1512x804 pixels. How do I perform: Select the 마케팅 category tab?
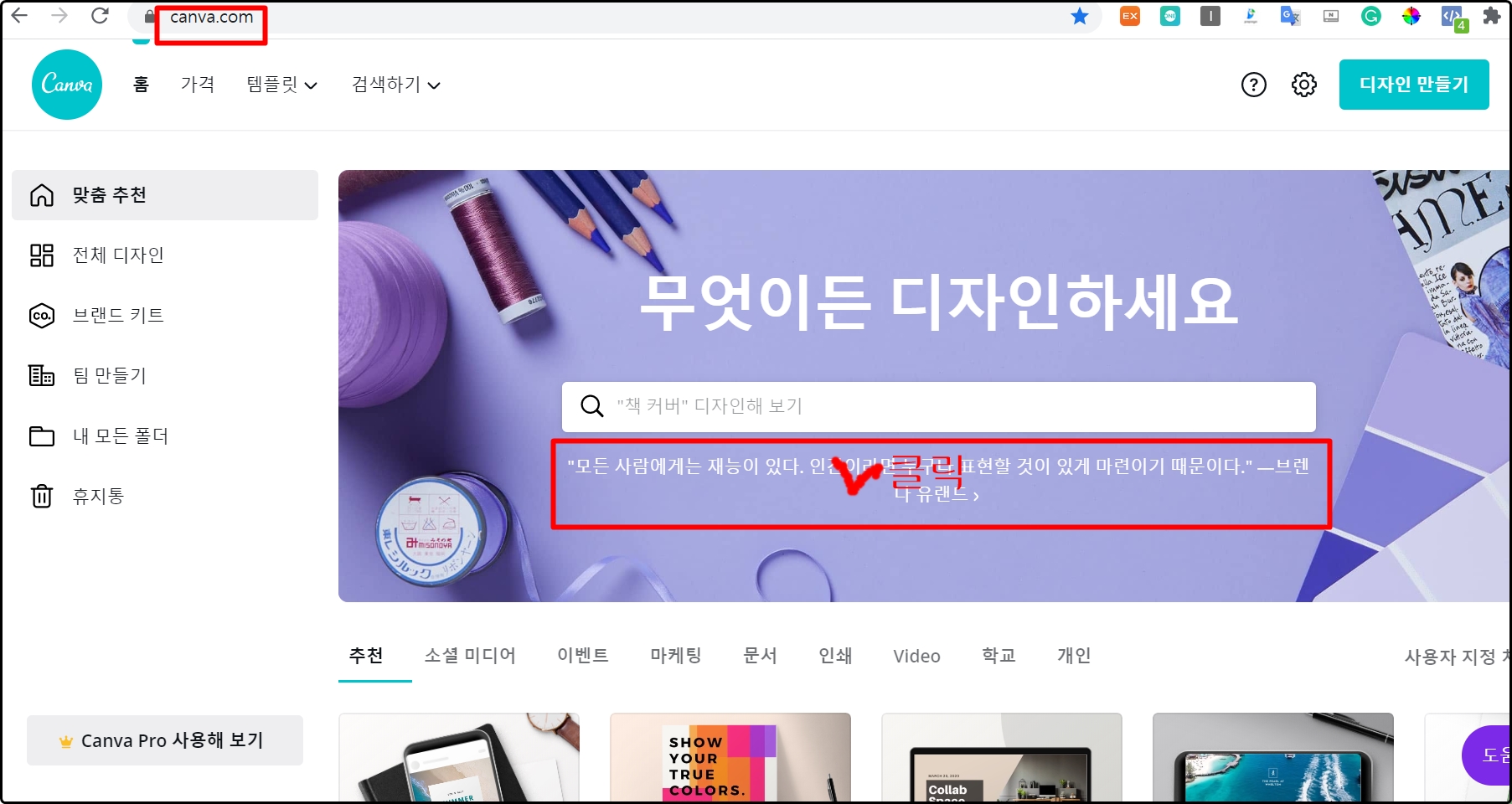pyautogui.click(x=676, y=656)
